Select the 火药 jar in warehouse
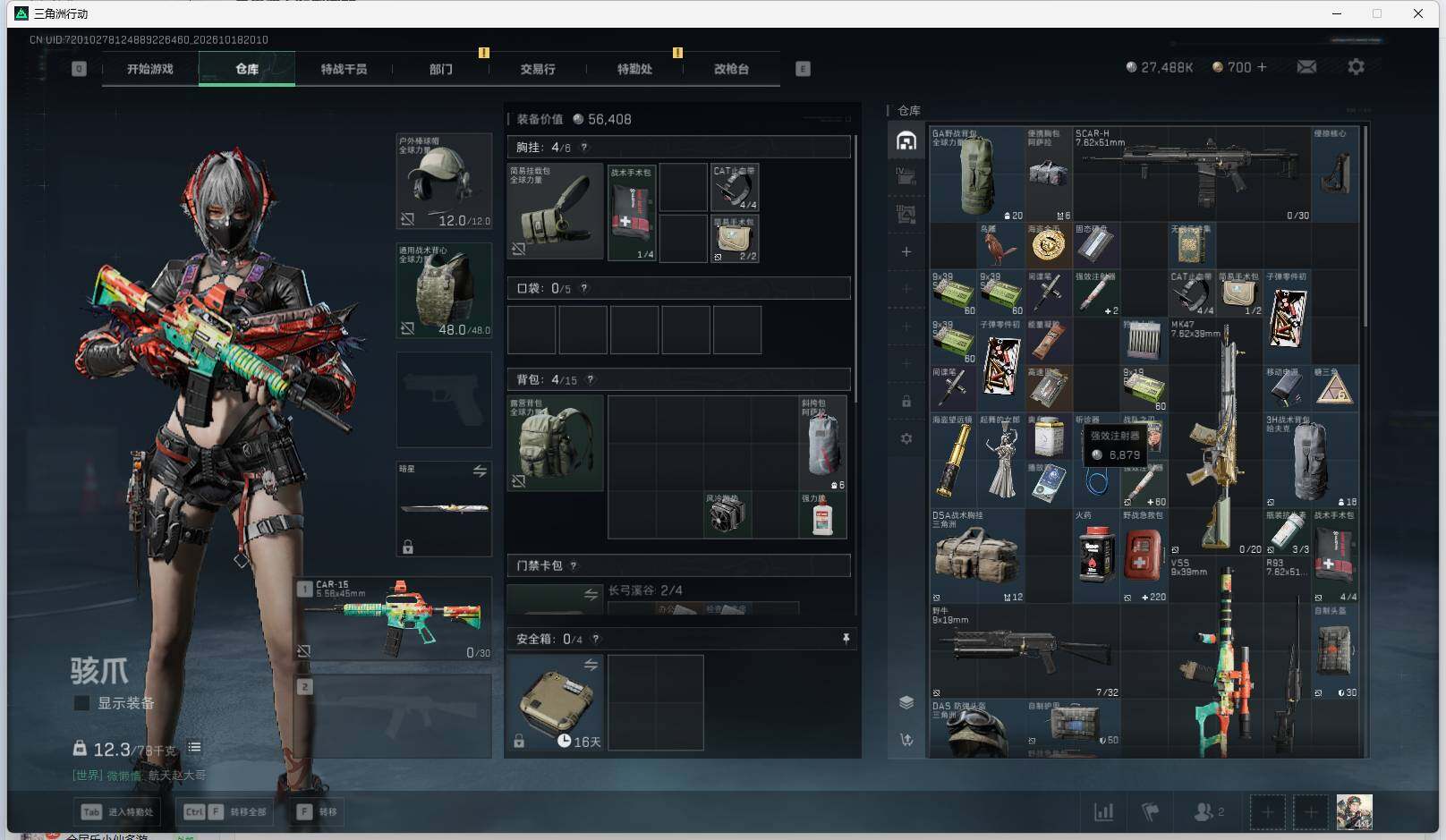1446x840 pixels. (x=1096, y=556)
